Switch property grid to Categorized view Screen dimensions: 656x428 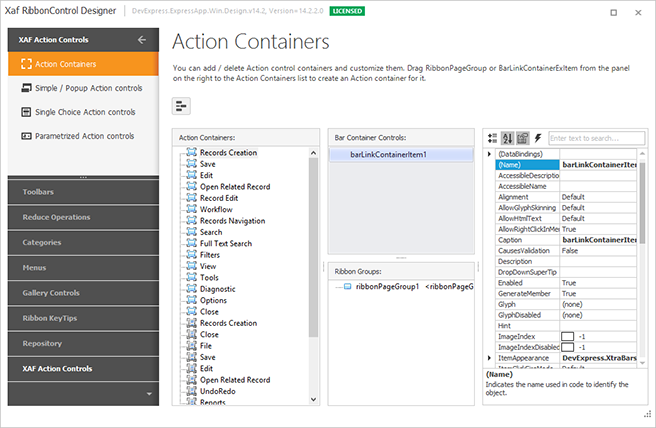pyautogui.click(x=493, y=137)
